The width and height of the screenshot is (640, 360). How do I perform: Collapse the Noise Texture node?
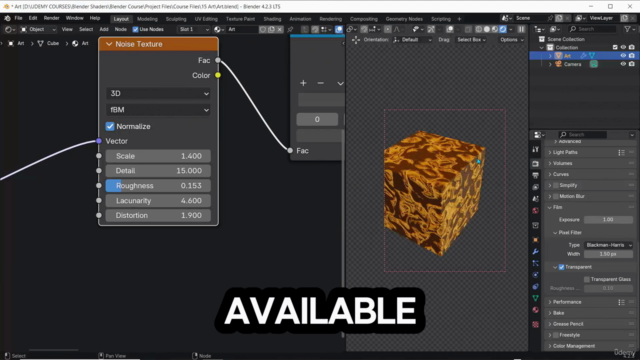coord(109,44)
